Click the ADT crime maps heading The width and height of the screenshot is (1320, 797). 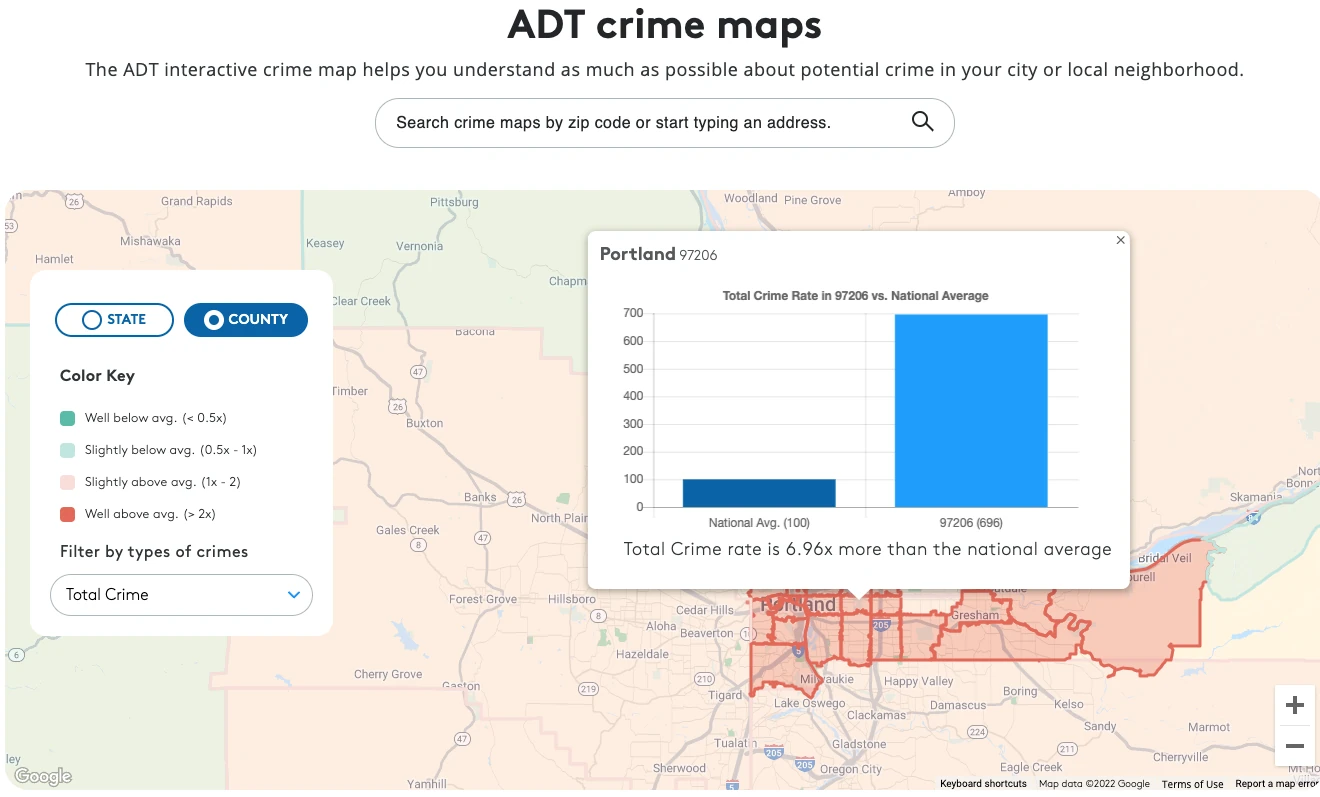(x=664, y=25)
